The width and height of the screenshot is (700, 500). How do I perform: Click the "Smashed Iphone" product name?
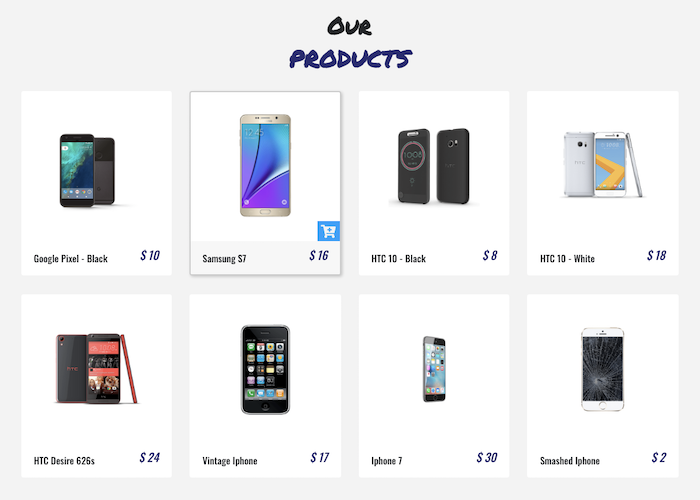tap(570, 461)
